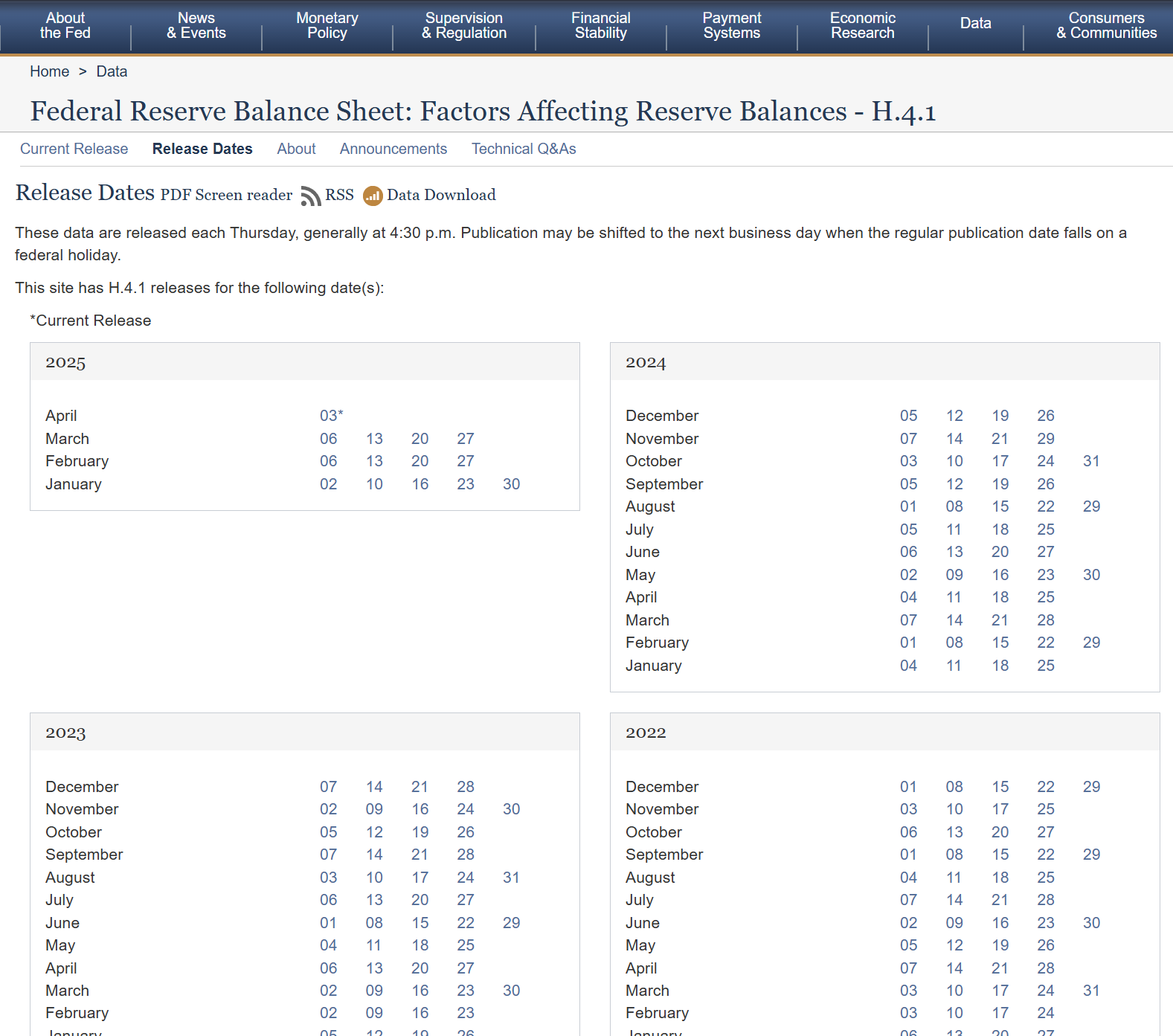The image size is (1173, 1036).
Task: Open the December 05 2024 release
Action: pos(909,416)
